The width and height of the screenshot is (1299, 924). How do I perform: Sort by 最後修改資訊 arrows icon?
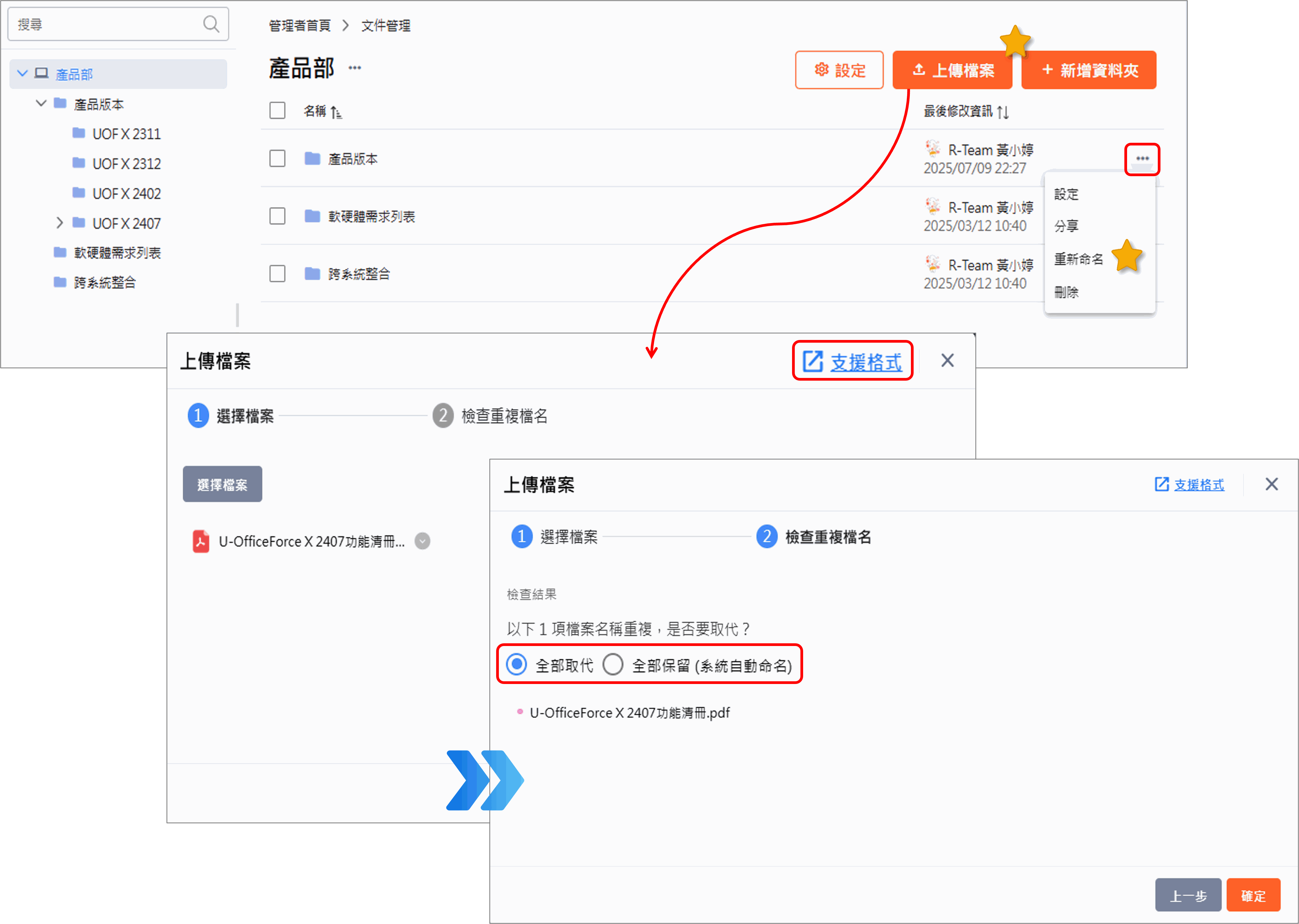click(x=1003, y=112)
